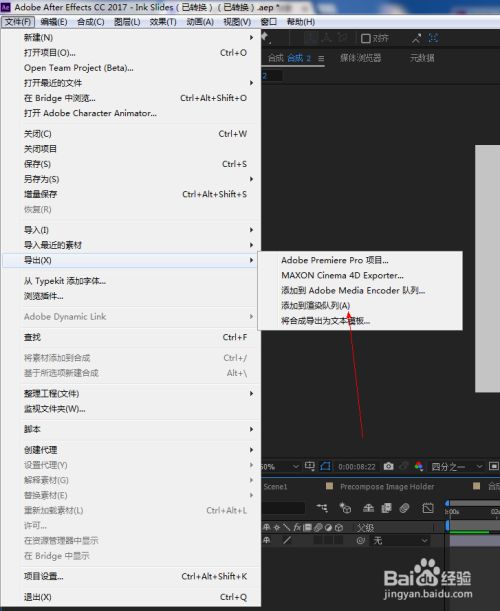Screen dimensions: 500x611
Task: Toggle the 对齐 snapping checkbox
Action: (366, 39)
